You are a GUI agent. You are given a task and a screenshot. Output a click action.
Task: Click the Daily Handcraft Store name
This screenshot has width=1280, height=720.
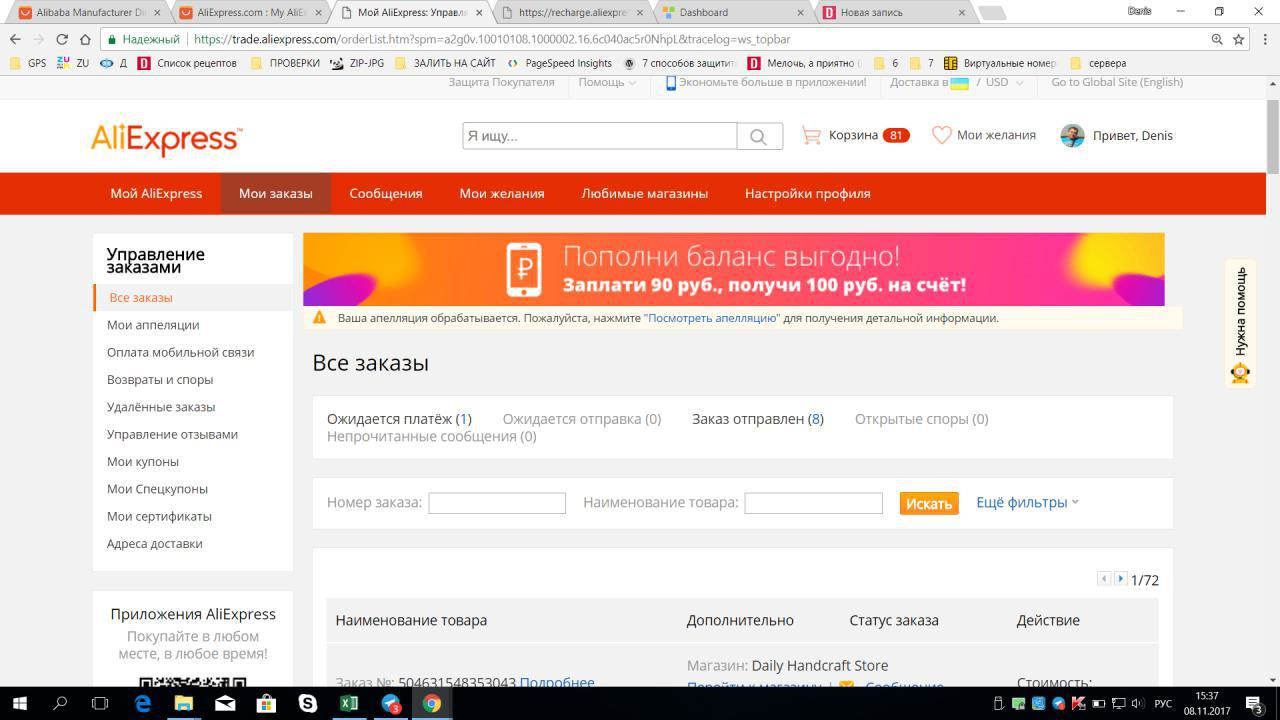coord(820,665)
